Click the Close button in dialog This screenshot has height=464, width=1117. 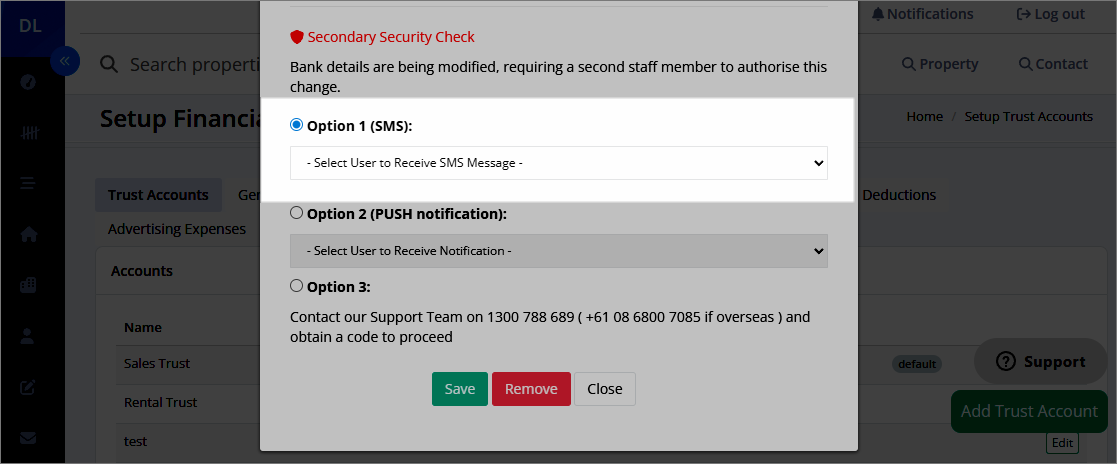click(605, 389)
